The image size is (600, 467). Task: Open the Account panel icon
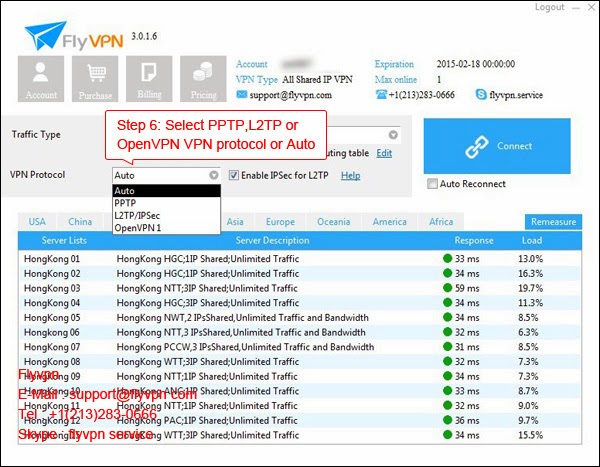click(41, 79)
